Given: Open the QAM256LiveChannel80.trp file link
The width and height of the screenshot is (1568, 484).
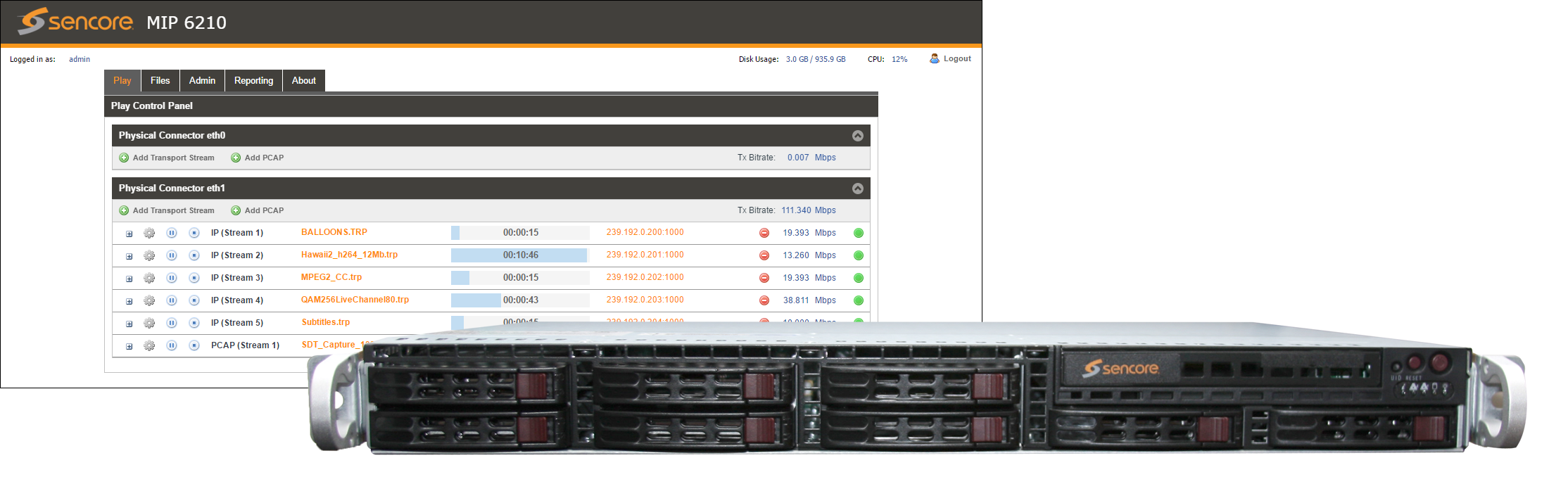Looking at the screenshot, I should point(355,300).
